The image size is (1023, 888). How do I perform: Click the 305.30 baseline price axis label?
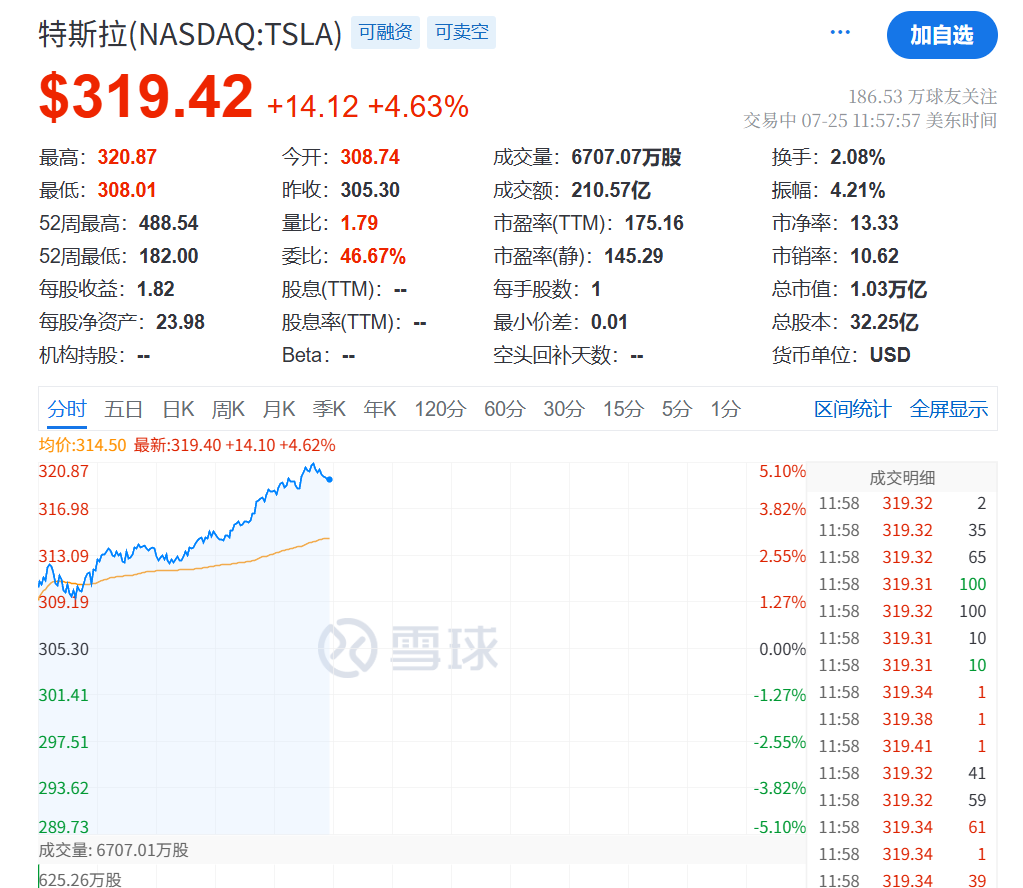(x=63, y=649)
